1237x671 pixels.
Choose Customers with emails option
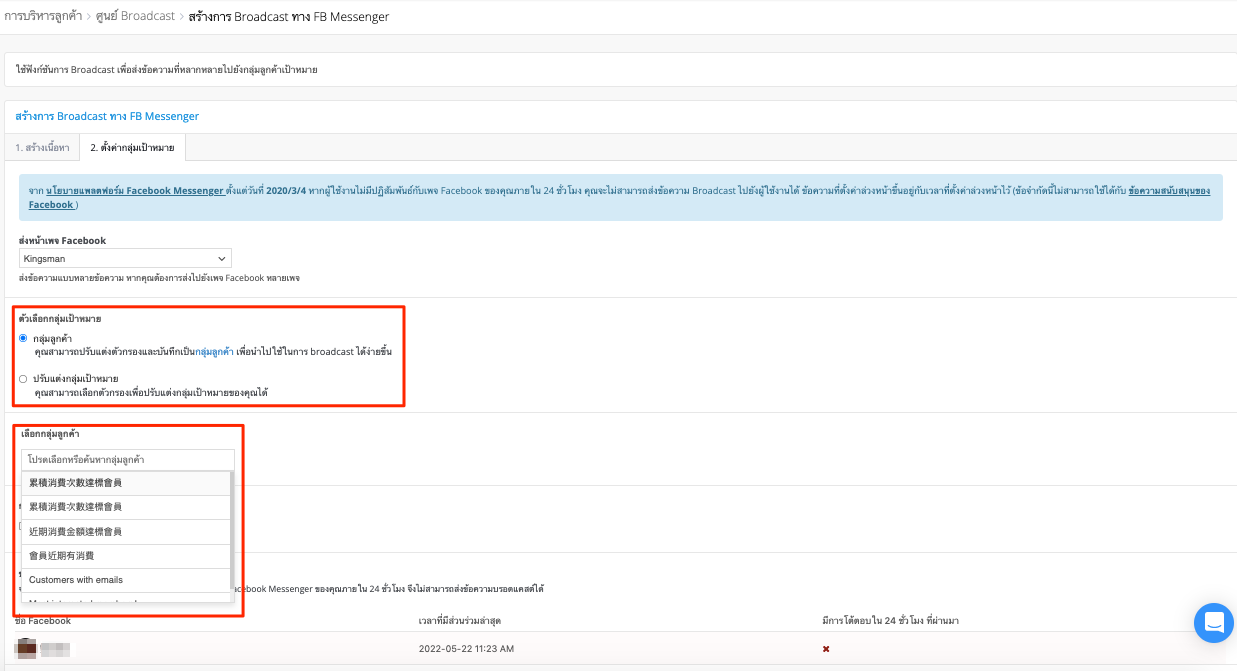126,580
